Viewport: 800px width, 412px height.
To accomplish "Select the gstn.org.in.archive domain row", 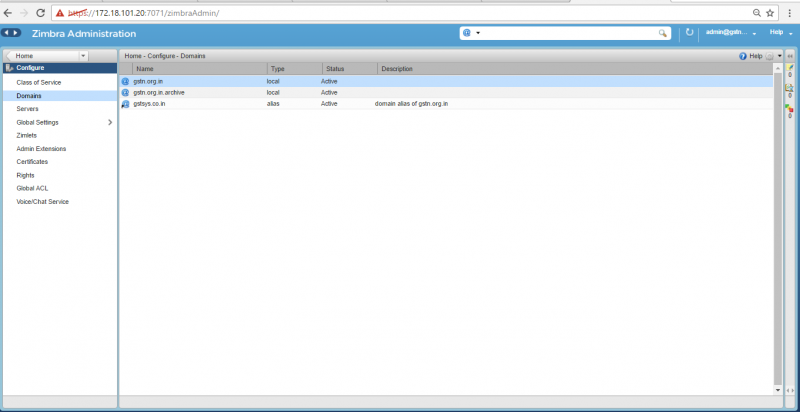I will click(x=446, y=93).
